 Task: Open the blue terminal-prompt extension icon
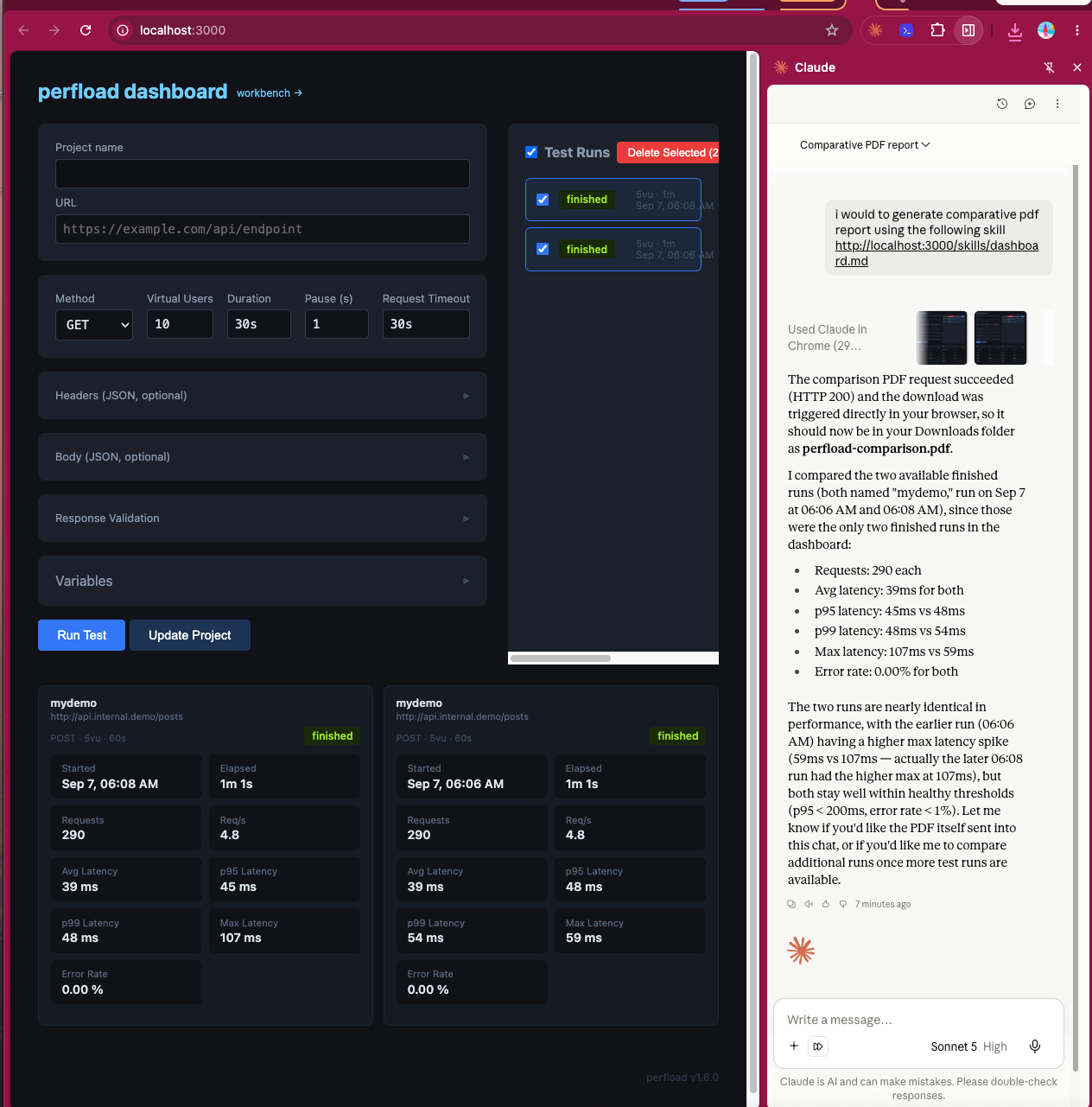pyautogui.click(x=906, y=30)
